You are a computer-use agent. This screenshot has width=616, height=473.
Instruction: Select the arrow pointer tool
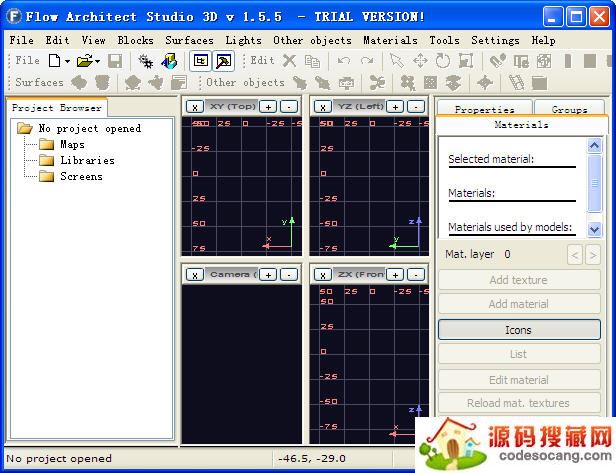coord(396,61)
